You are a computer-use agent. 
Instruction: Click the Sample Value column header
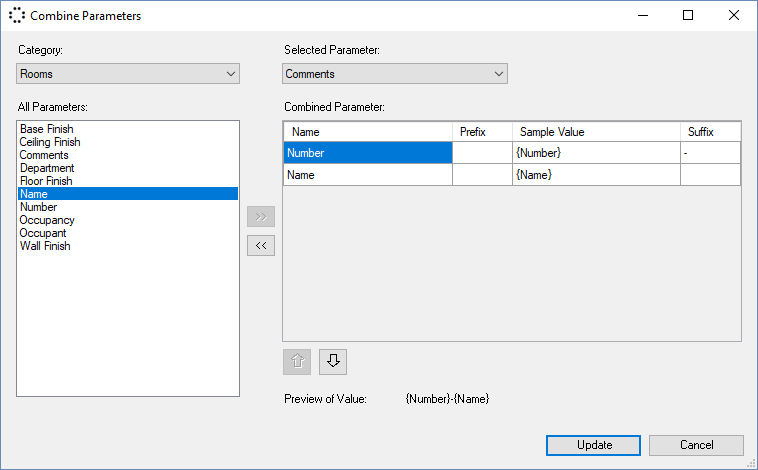click(596, 132)
